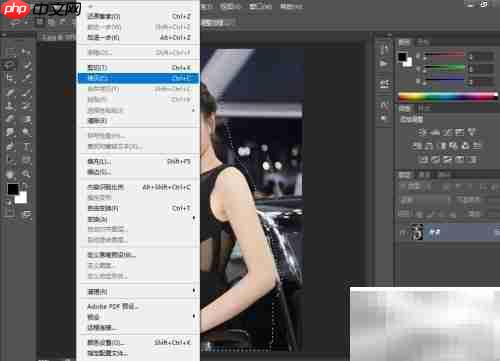Click the lock icon on the layer row
Viewport: 500px width, 361px height.
pyautogui.click(x=497, y=232)
